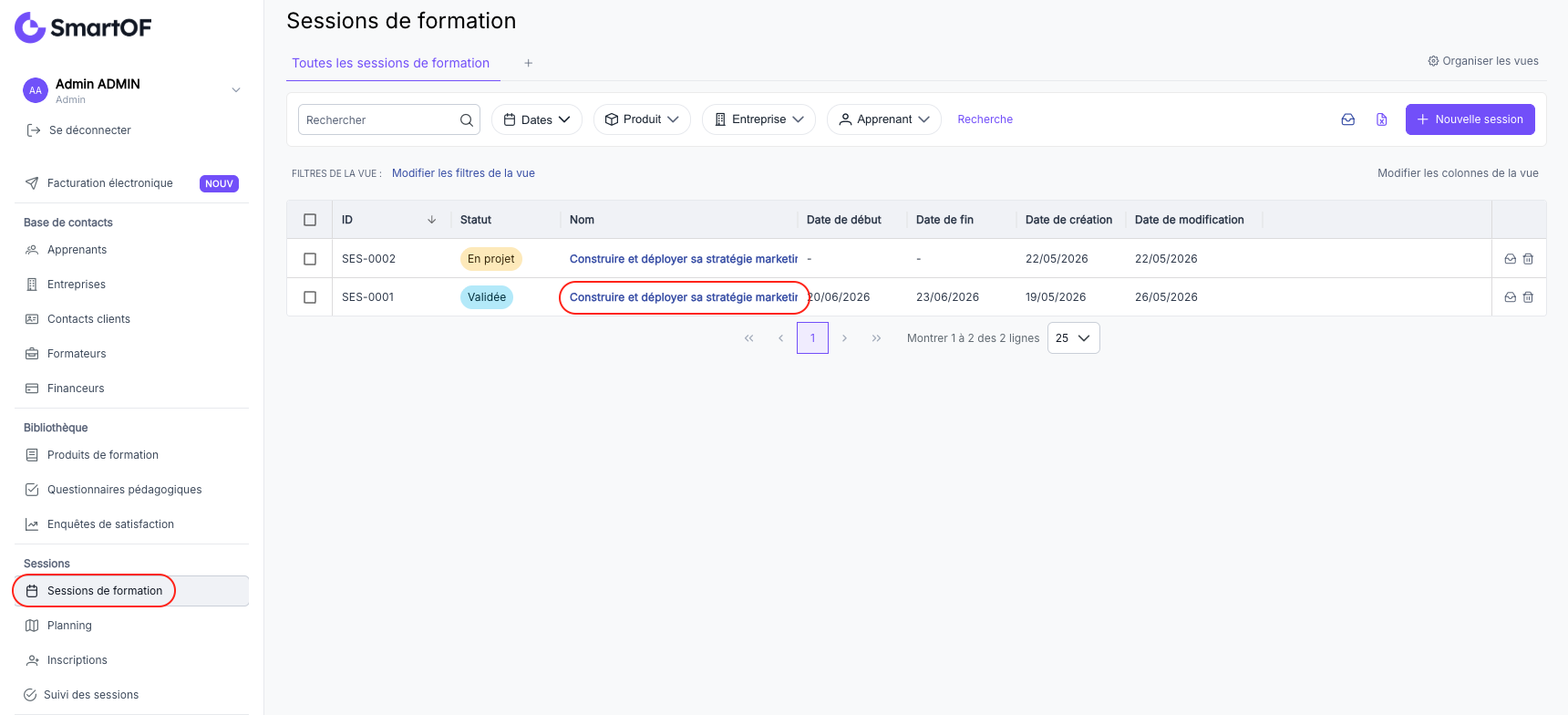Viewport: 1568px width, 715px height.
Task: Click the Inscriptions user-plus icon
Action: tap(32, 660)
